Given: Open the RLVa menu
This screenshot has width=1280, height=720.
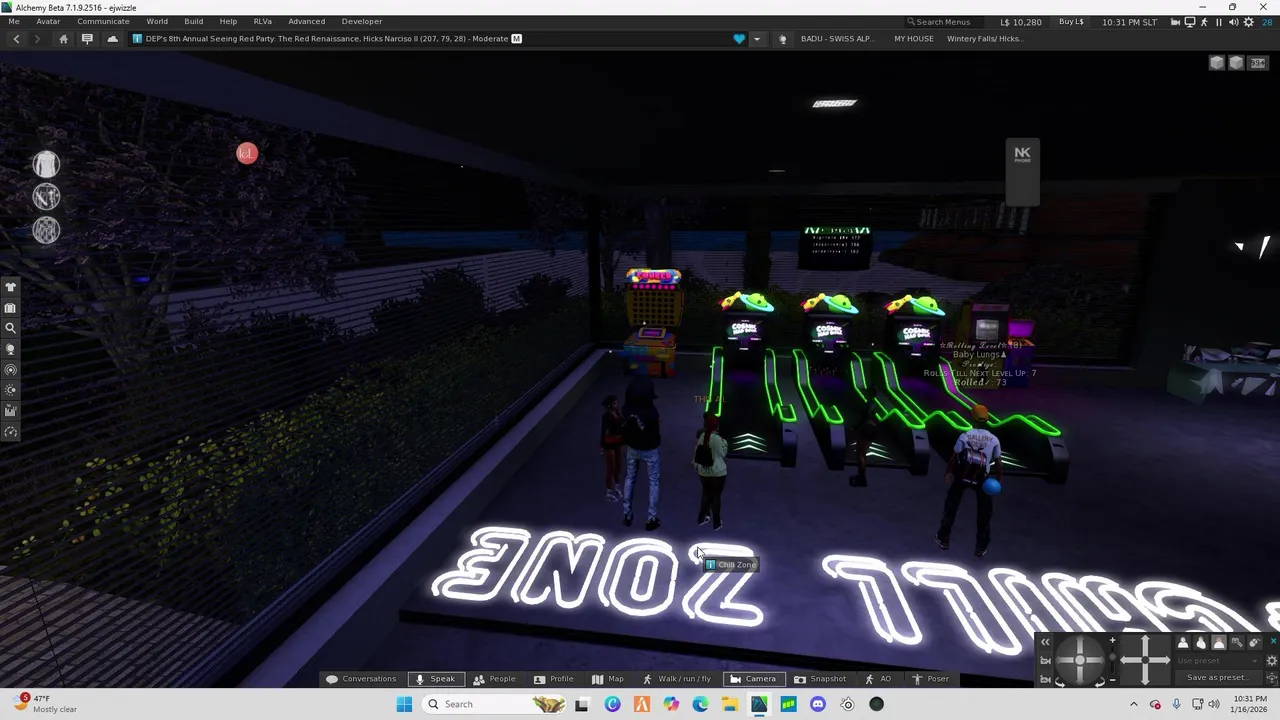Looking at the screenshot, I should click(262, 21).
